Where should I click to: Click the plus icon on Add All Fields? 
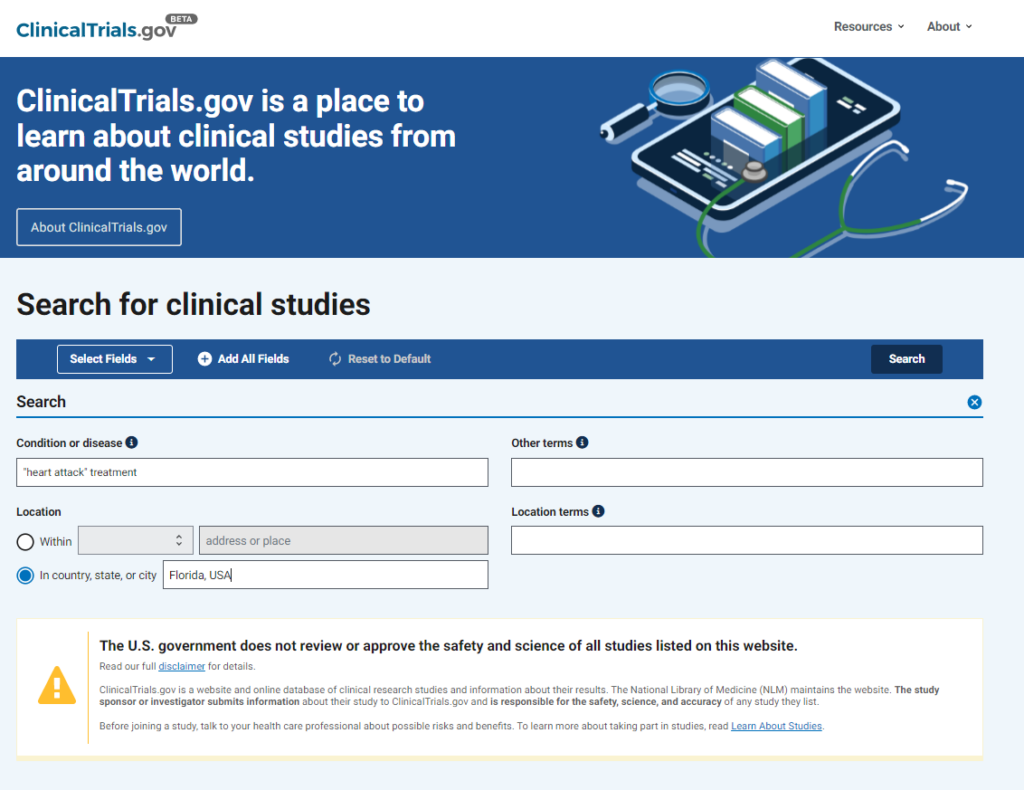[205, 359]
